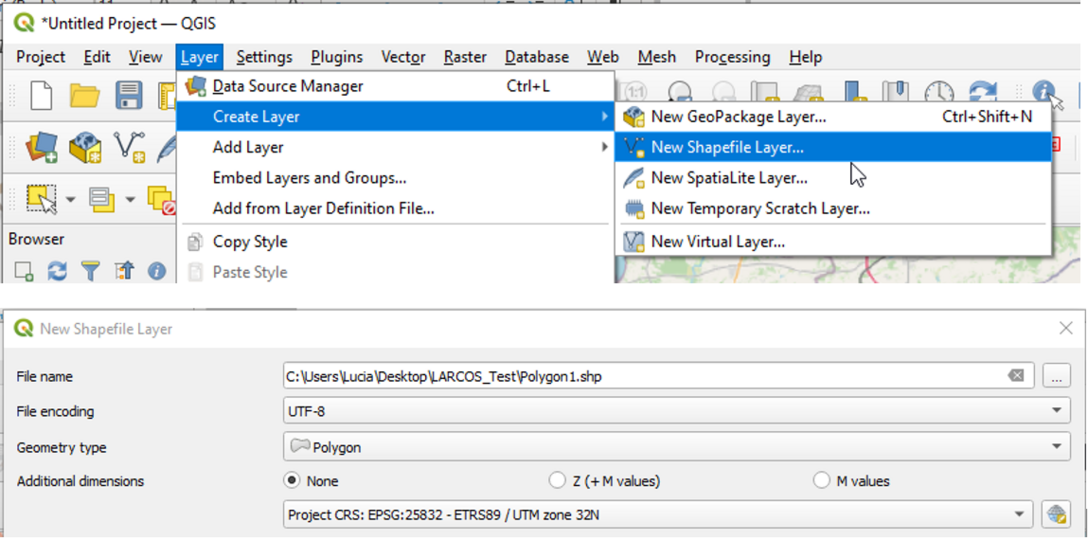Open the Project CRS dropdown
This screenshot has height=540, width=1088.
[658, 514]
